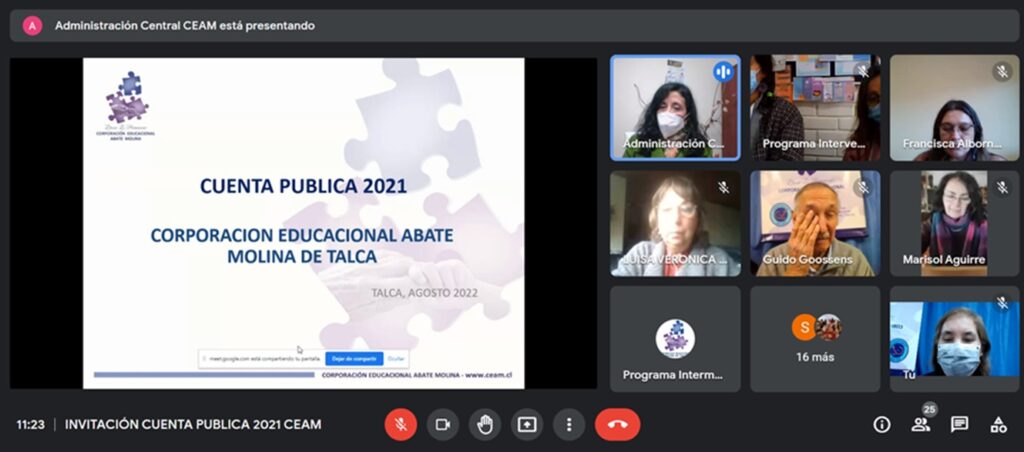Click the Administración Central speaker tile
The width and height of the screenshot is (1024, 452).
pos(675,107)
